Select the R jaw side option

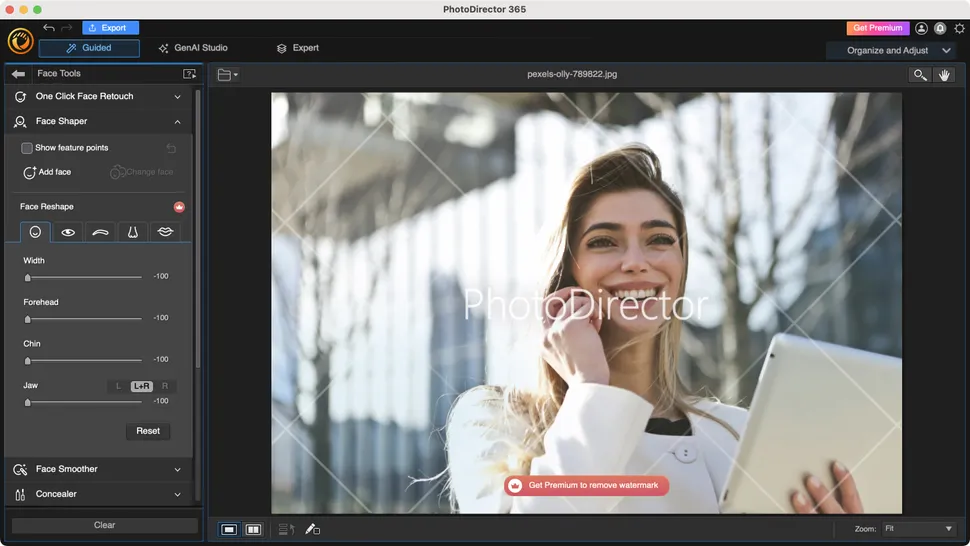165,386
